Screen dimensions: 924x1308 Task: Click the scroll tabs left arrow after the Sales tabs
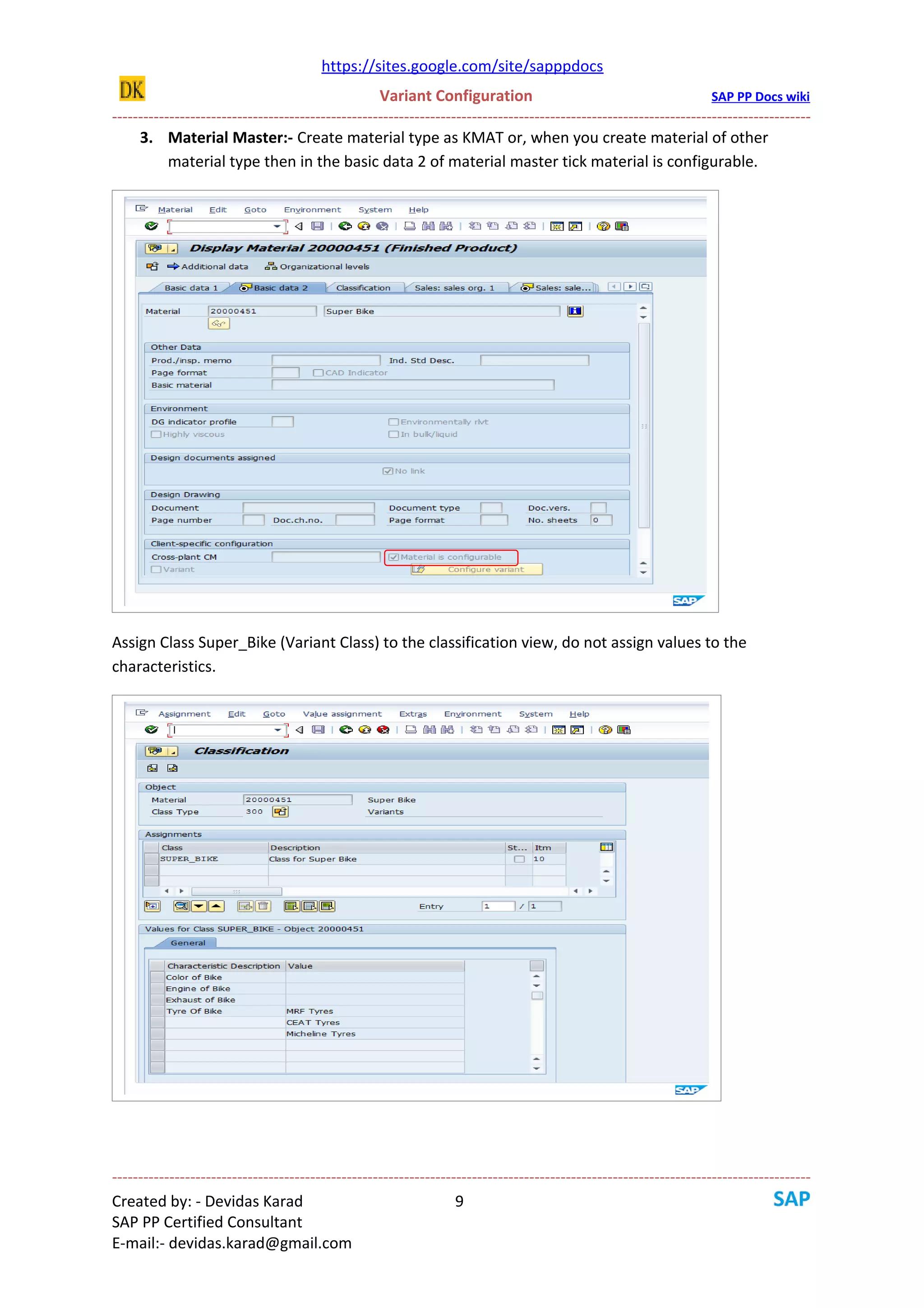coord(614,287)
